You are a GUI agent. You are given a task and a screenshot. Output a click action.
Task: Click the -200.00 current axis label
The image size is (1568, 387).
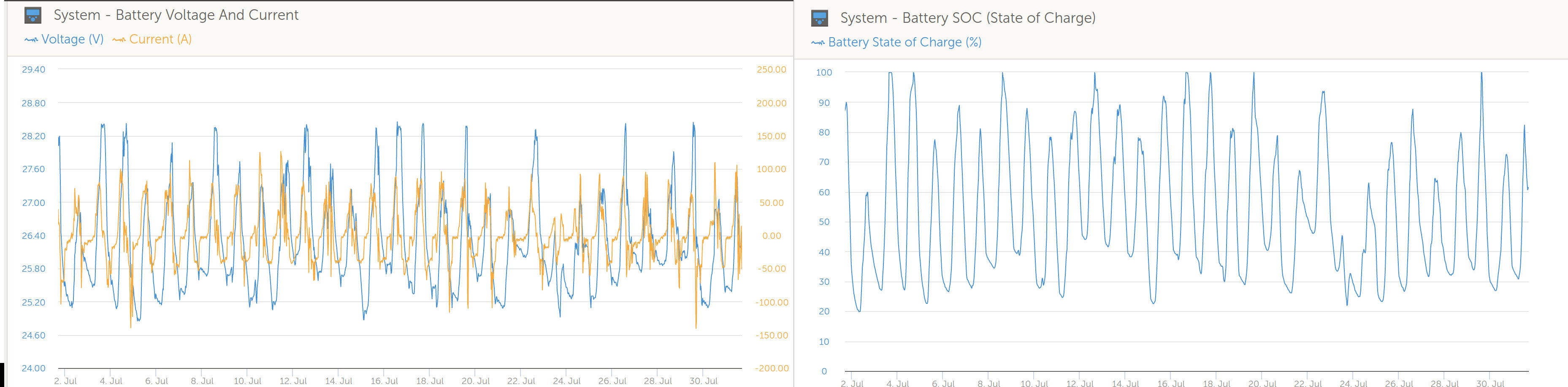click(771, 368)
